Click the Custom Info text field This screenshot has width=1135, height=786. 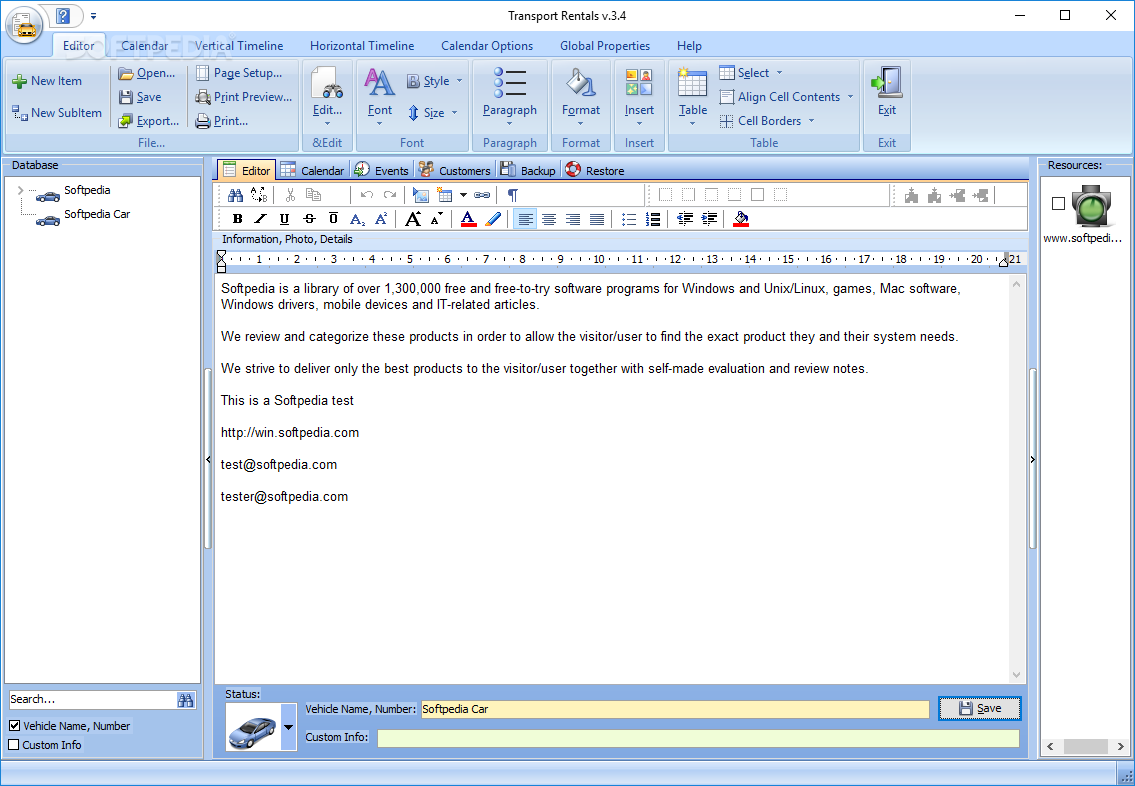click(699, 738)
